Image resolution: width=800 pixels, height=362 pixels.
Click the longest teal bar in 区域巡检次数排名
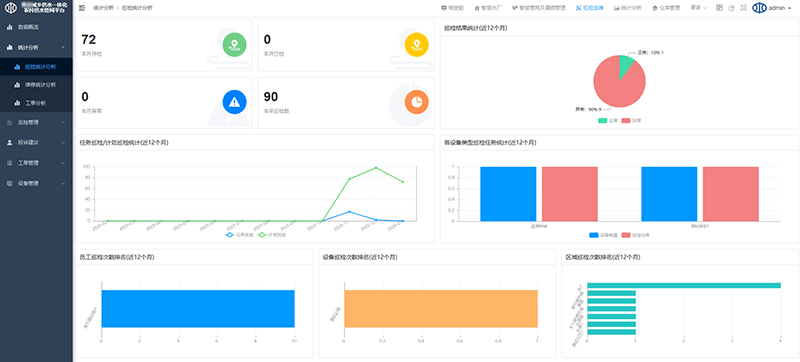point(684,285)
